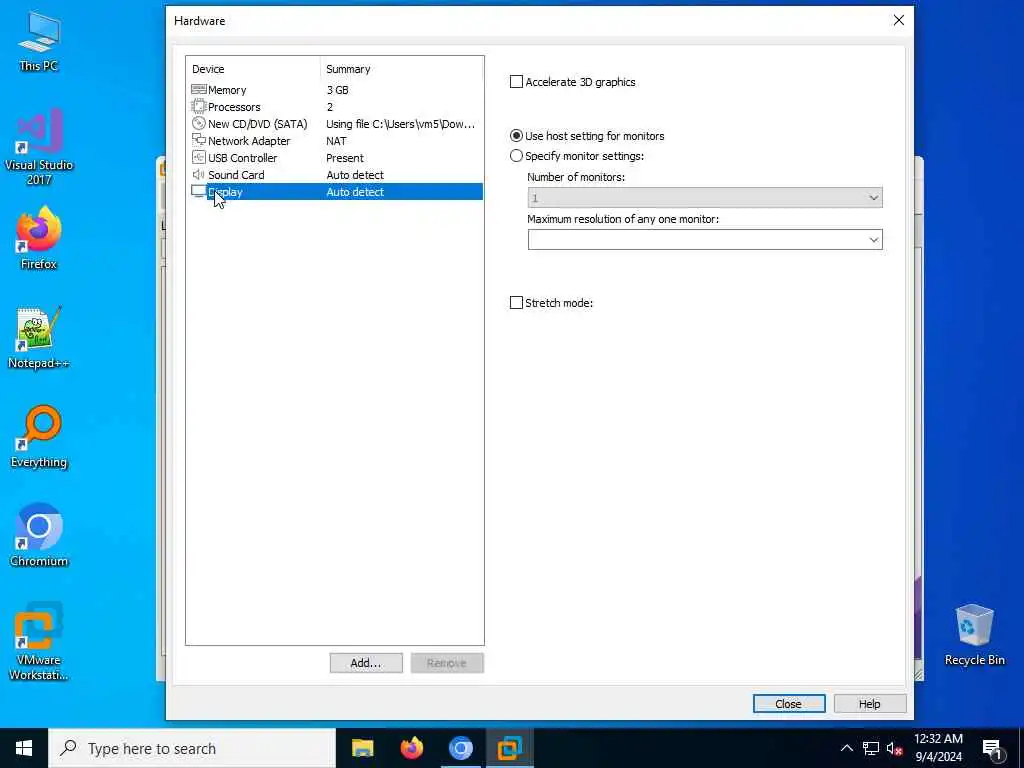Select the '3 GB' memory summary

tap(338, 90)
